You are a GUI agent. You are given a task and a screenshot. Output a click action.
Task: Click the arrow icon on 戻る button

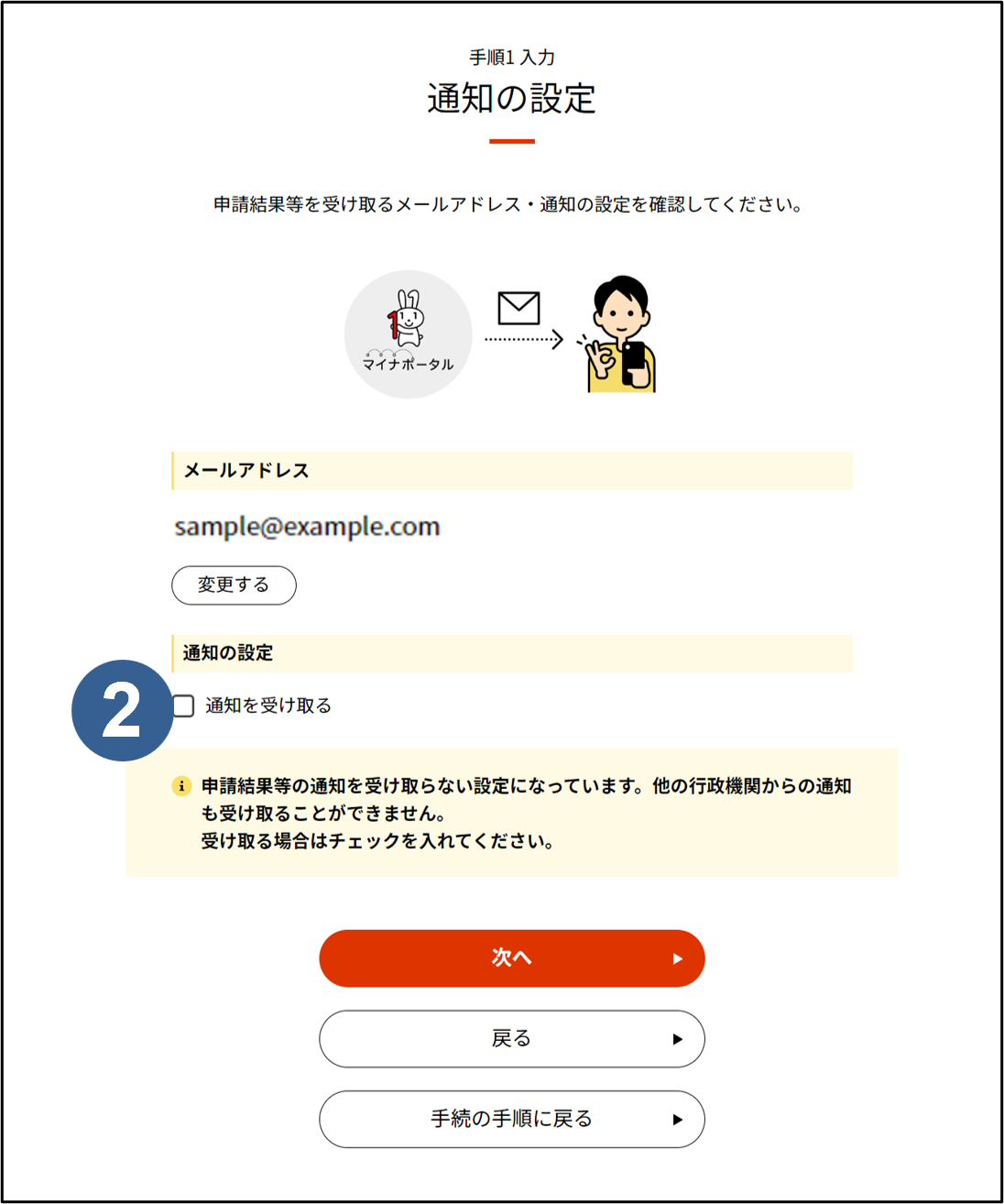[x=678, y=1039]
